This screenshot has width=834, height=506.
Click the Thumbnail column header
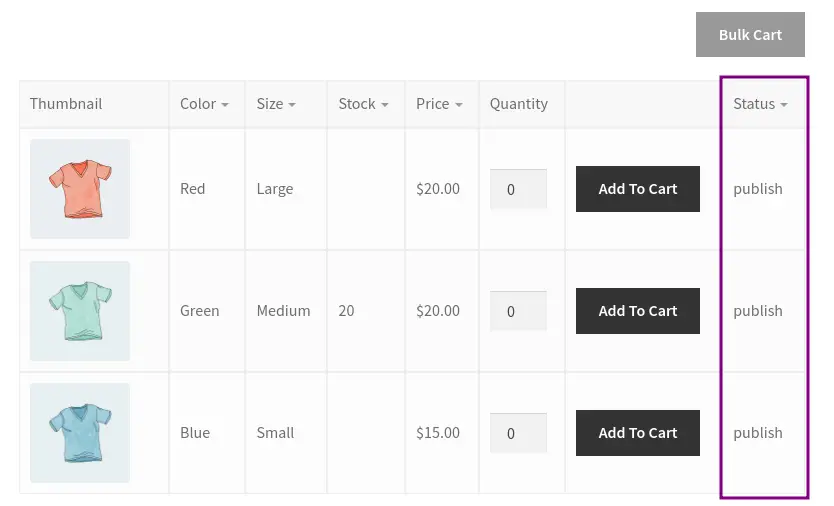(x=66, y=104)
